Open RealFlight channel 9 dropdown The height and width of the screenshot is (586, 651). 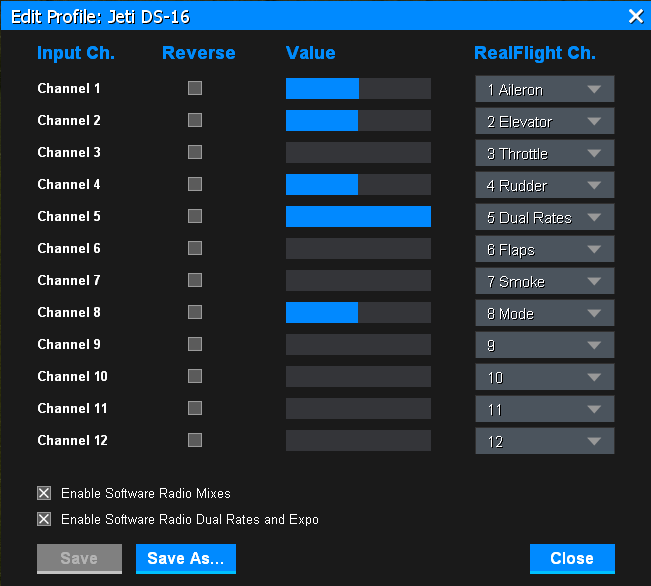545,345
